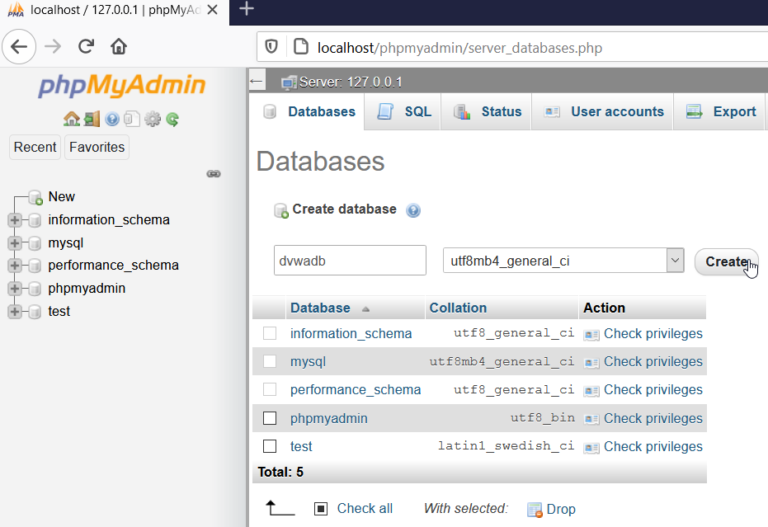Click the page info icon in address bar
Viewport: 768px width, 527px height.
click(x=300, y=47)
